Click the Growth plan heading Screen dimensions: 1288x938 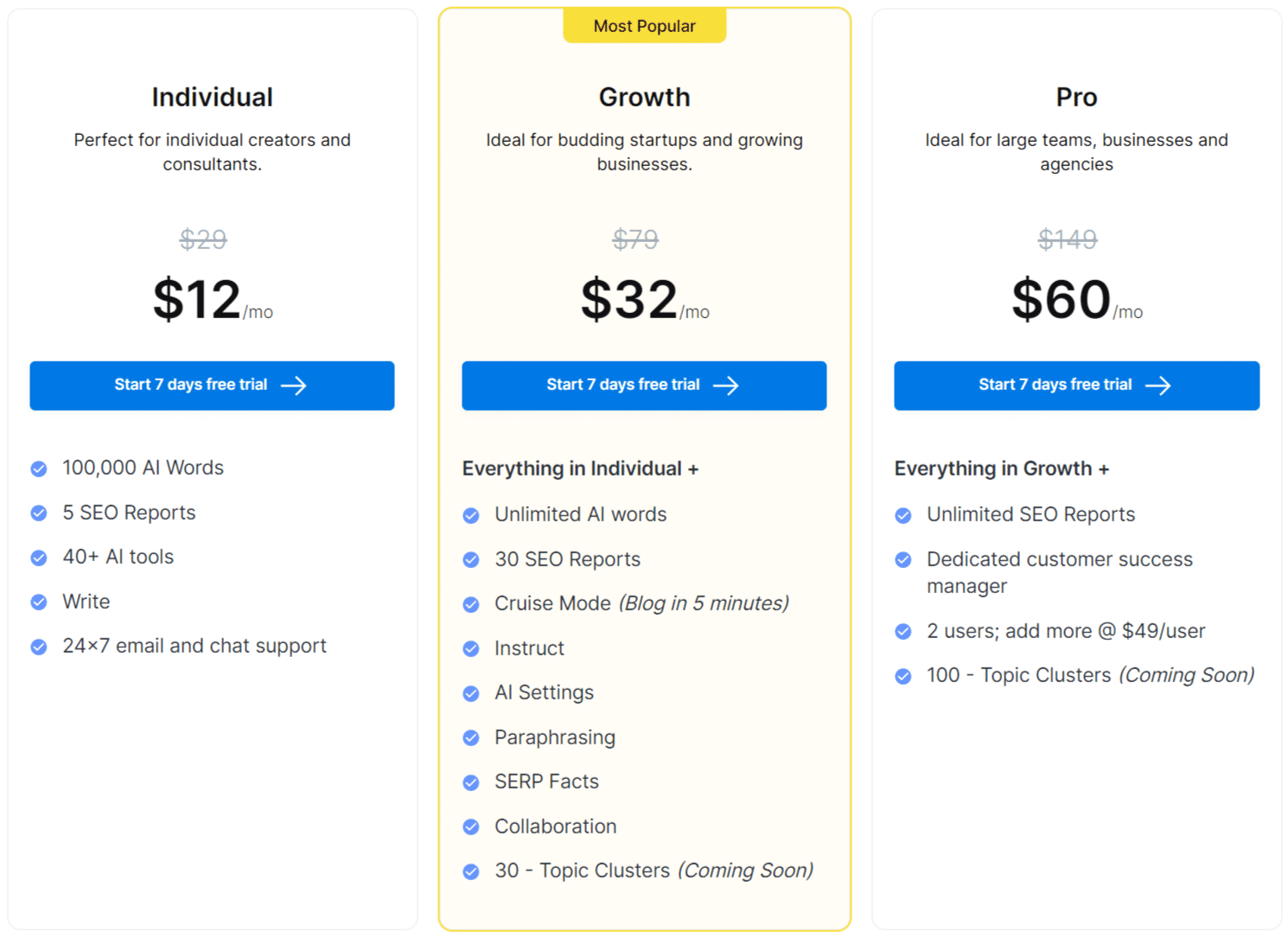coord(644,97)
